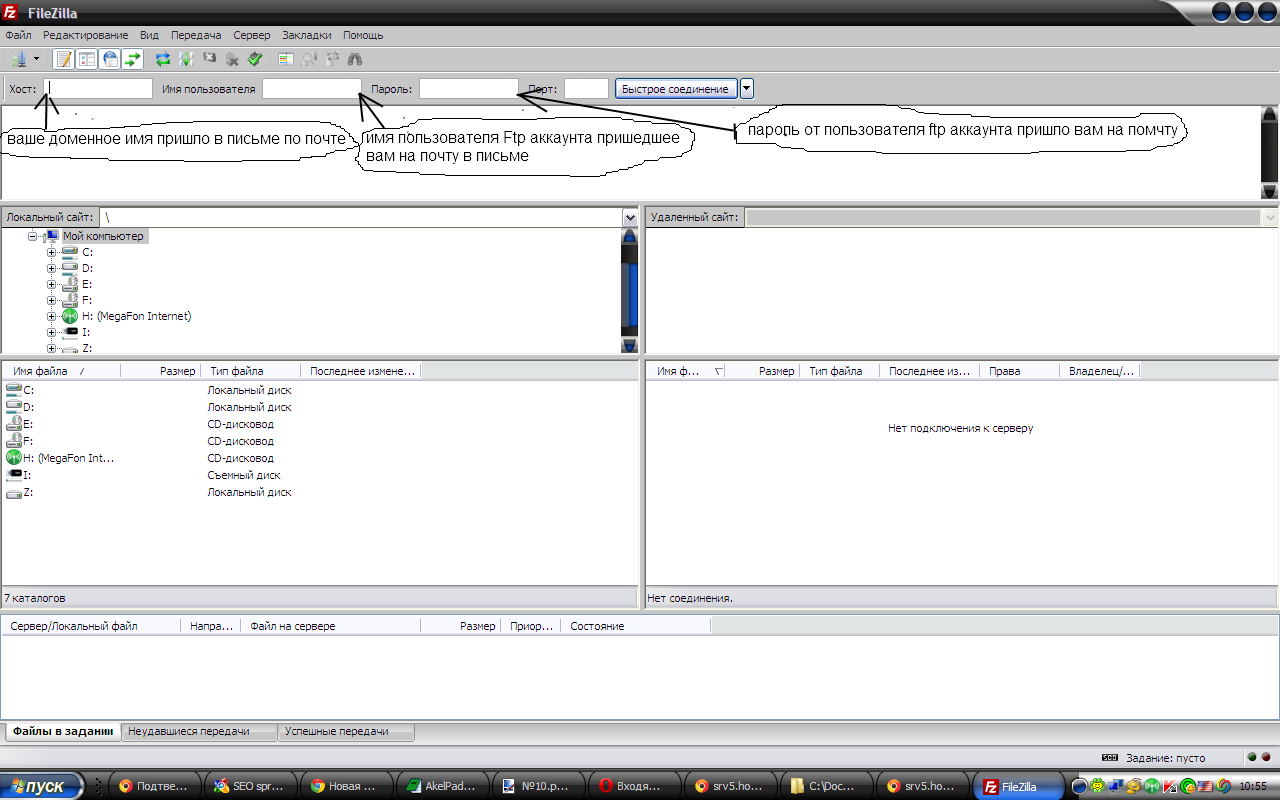Viewport: 1280px width, 800px height.
Task: Click local tree scrollbar down arrow
Action: click(x=630, y=345)
